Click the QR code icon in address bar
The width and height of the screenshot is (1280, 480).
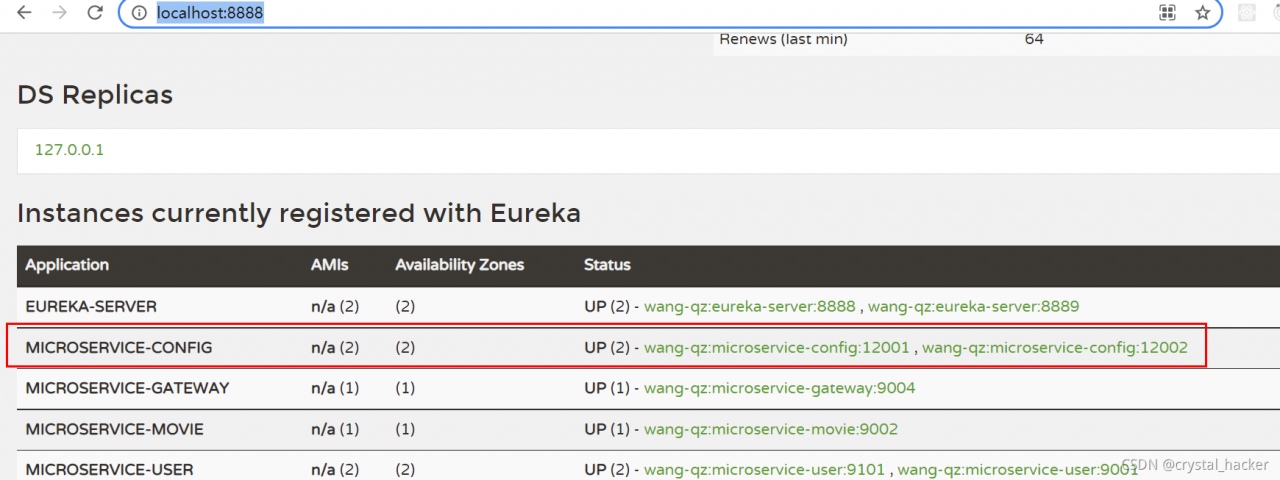pos(1166,13)
